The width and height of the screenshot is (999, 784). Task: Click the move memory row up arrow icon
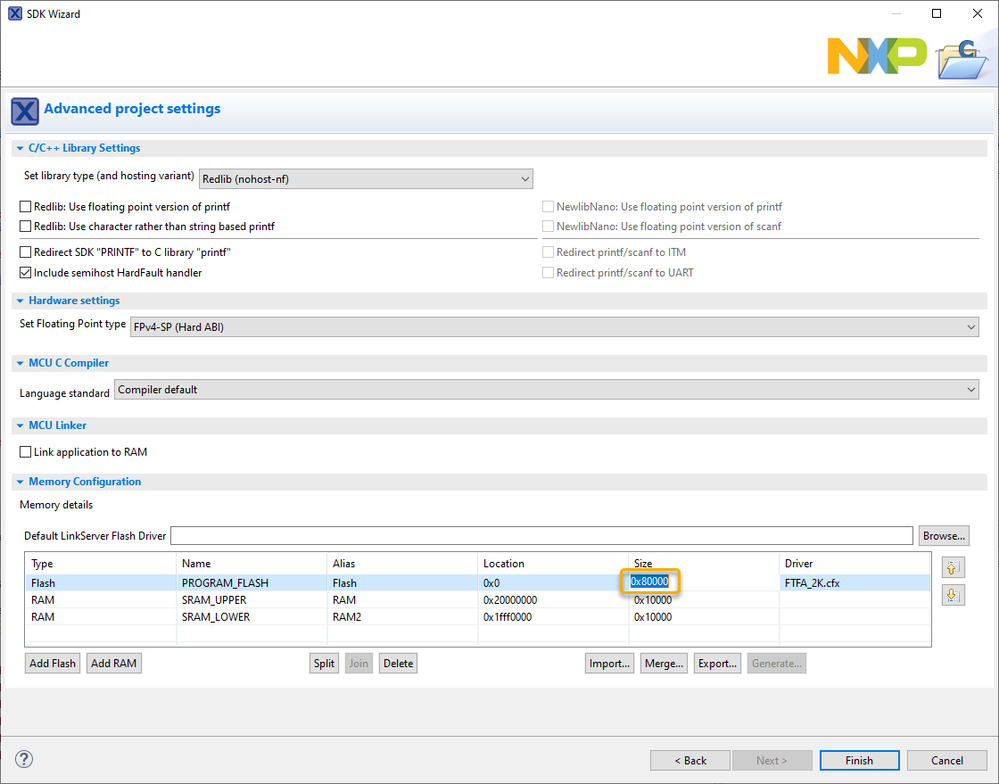coord(952,568)
